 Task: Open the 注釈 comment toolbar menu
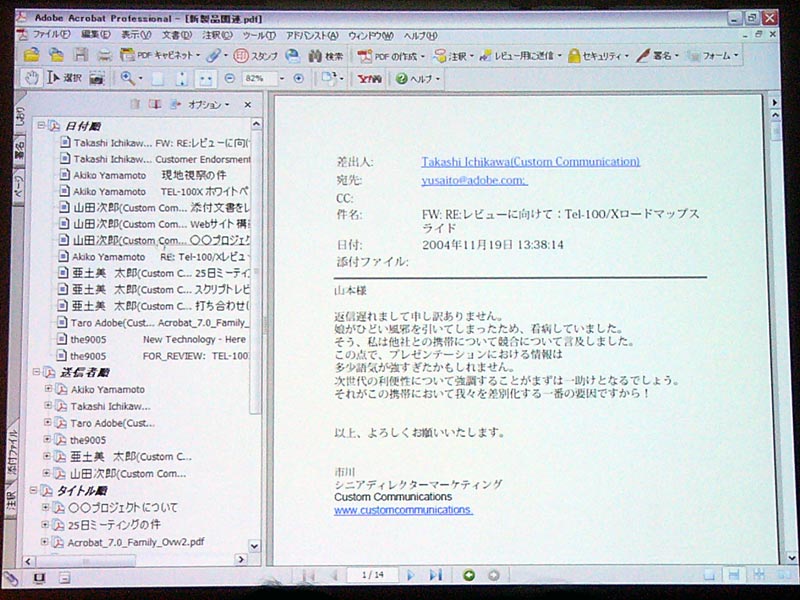pyautogui.click(x=454, y=56)
